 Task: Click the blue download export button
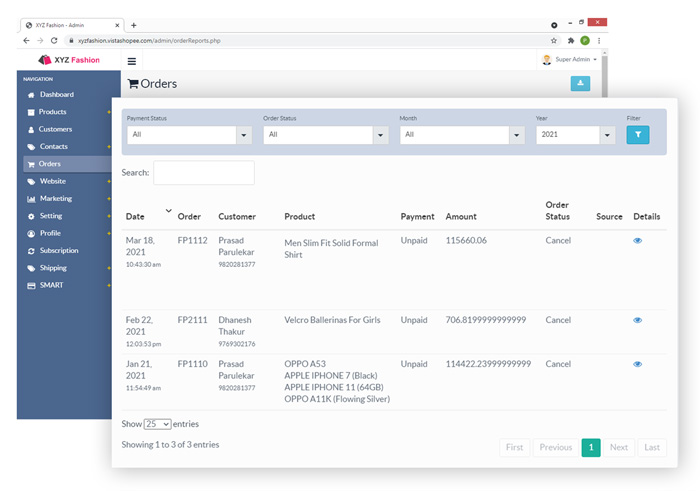580,83
